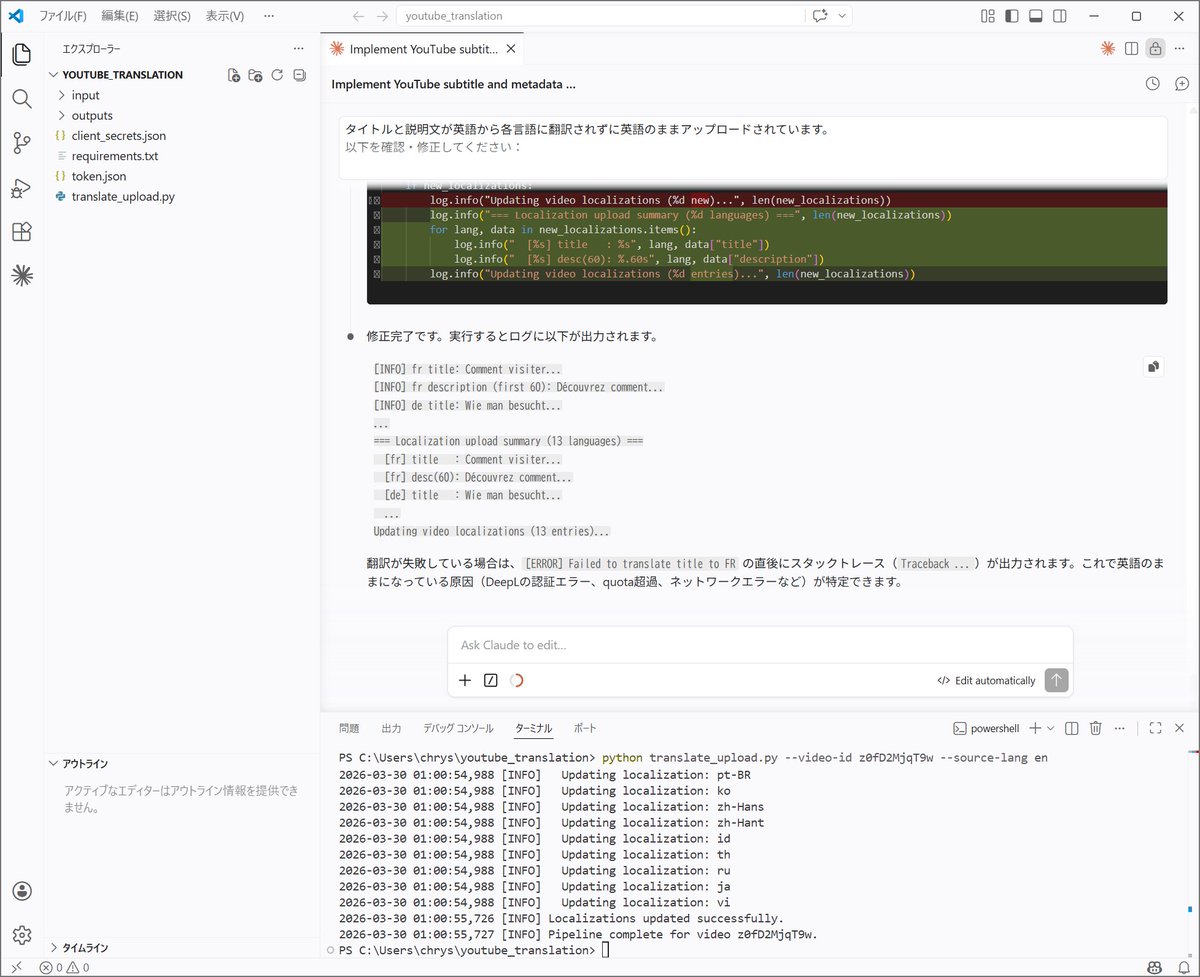Open the chat dropdown arrow in title bar

pyautogui.click(x=843, y=16)
